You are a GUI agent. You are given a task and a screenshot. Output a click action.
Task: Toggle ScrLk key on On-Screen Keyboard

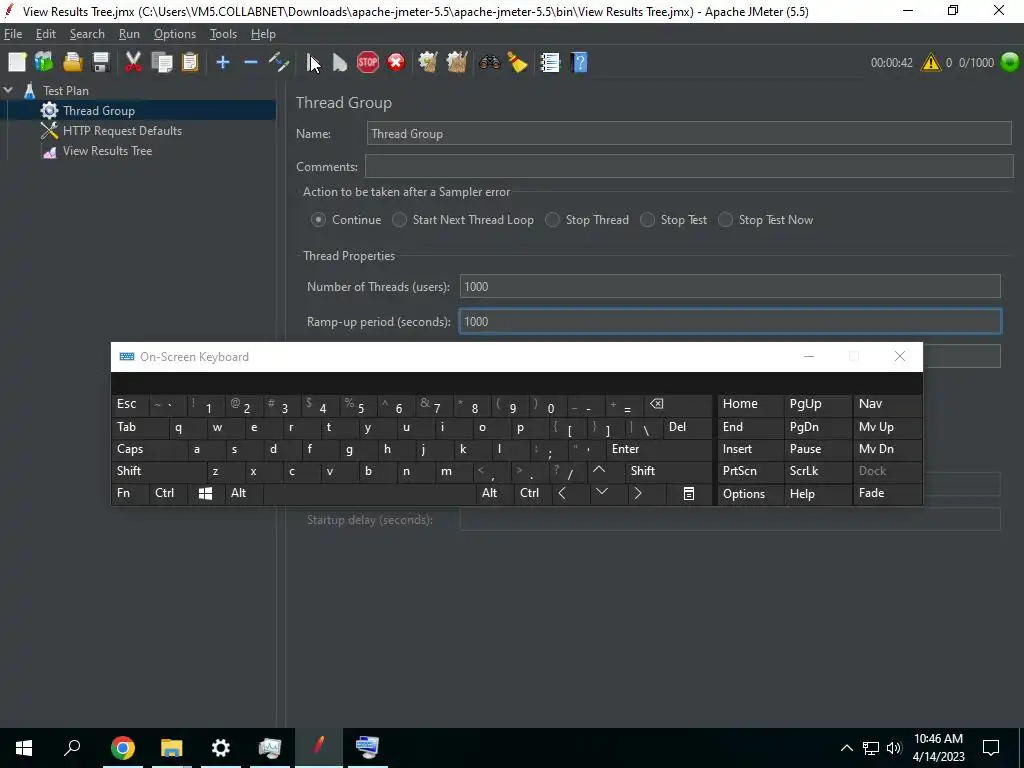[x=817, y=472]
